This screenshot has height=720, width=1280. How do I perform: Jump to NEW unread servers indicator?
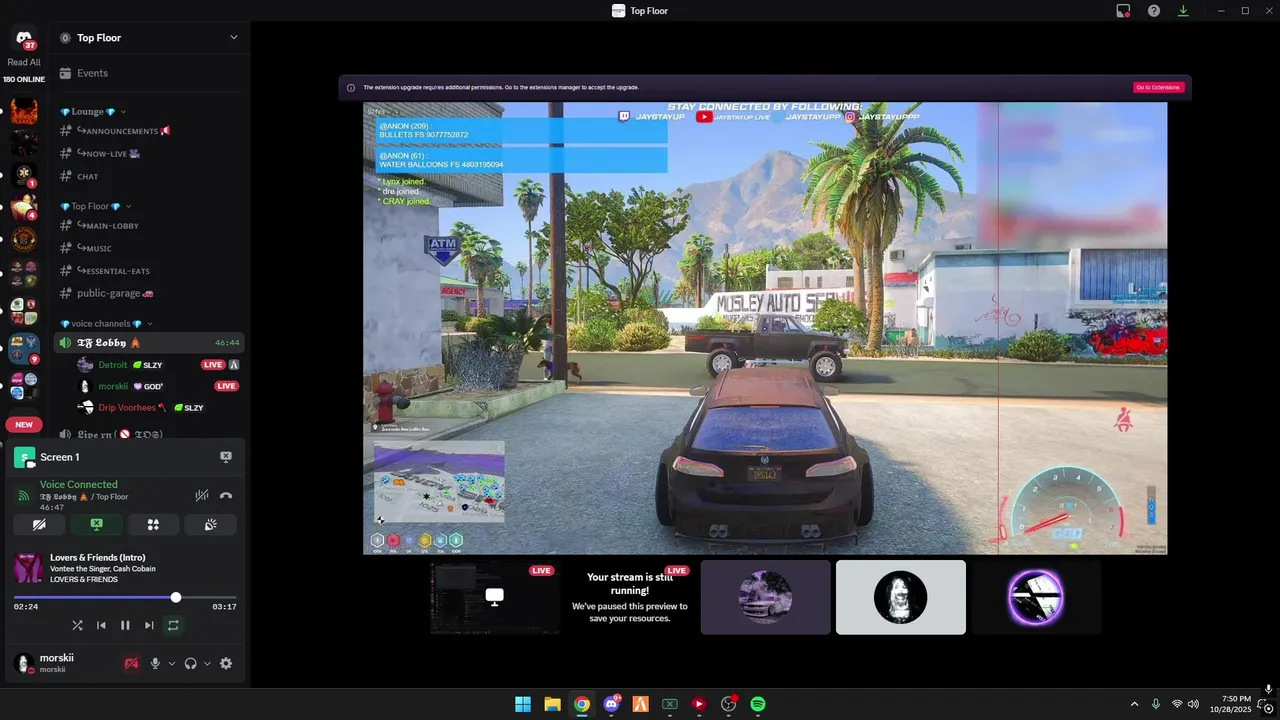click(24, 425)
